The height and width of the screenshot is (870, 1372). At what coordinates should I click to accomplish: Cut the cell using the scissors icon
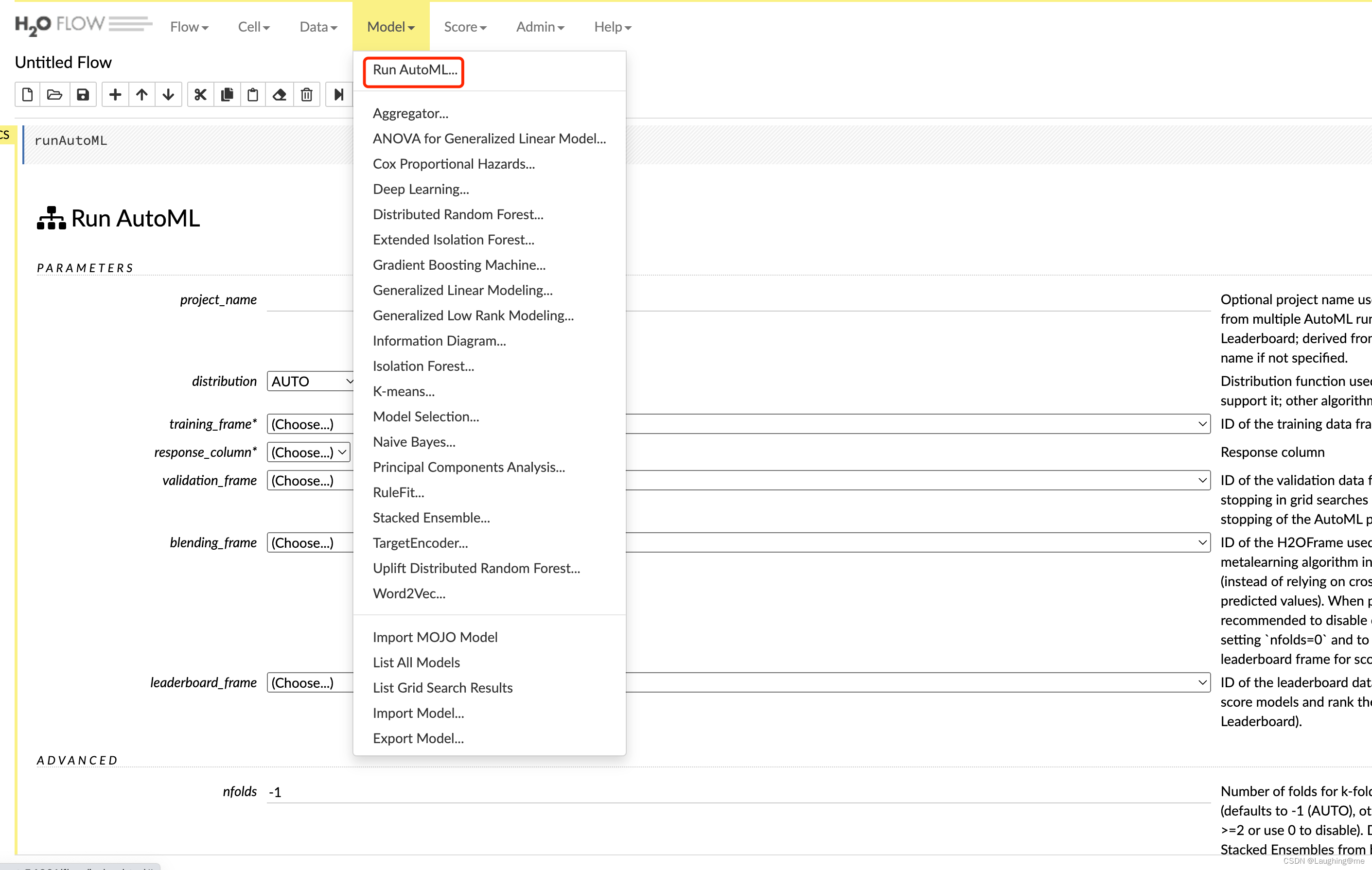tap(200, 95)
